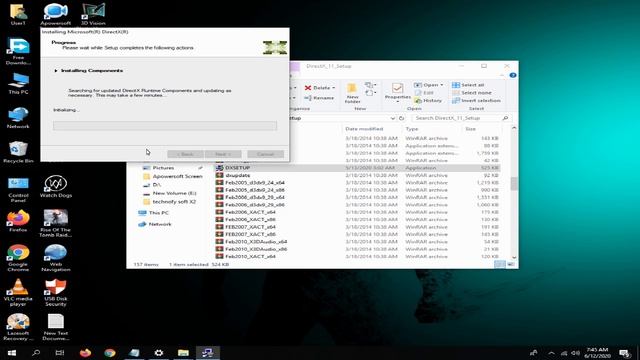Open the Control Panel desktop icon

point(18,189)
